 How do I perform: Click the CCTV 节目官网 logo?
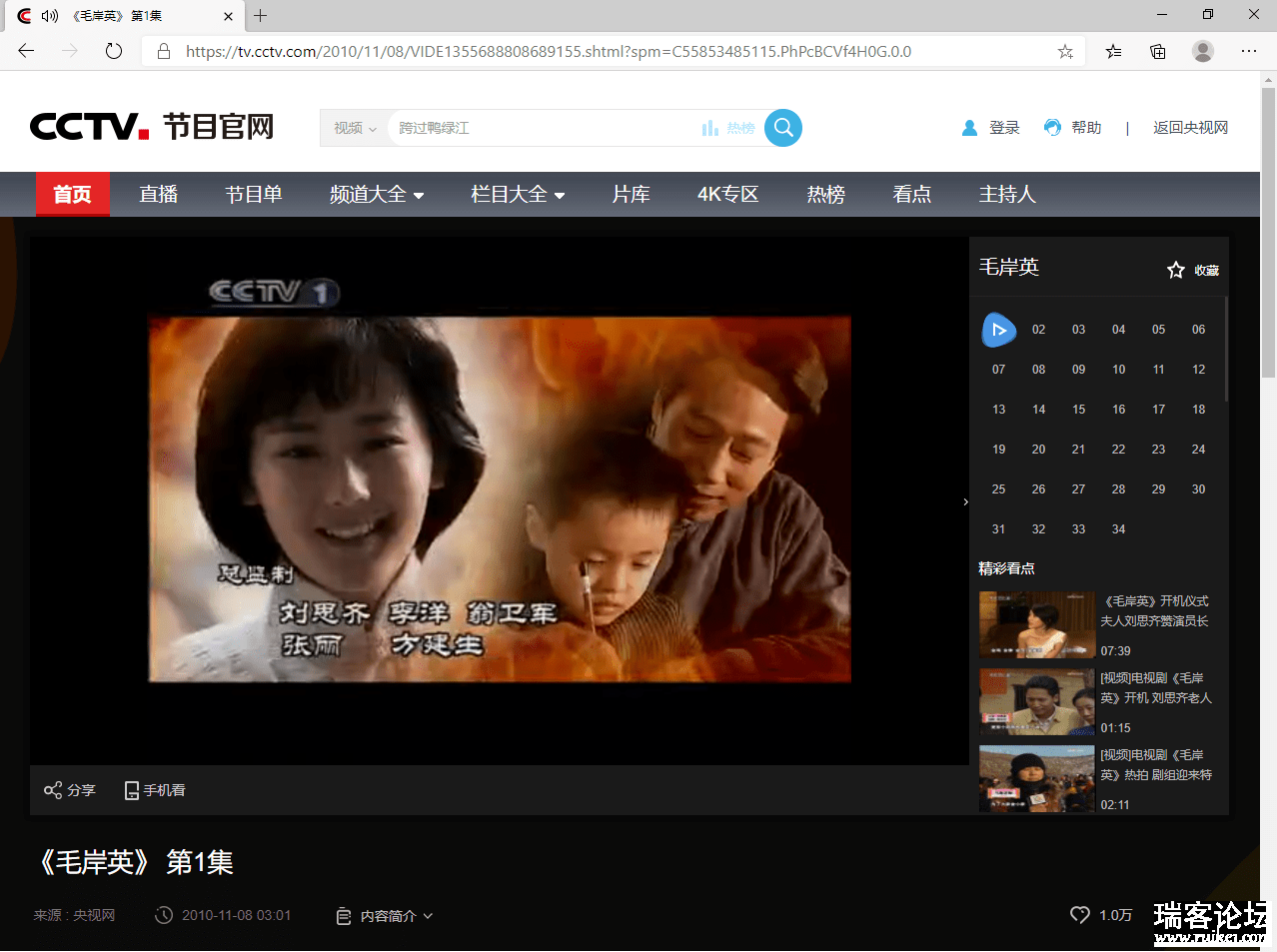pos(152,127)
